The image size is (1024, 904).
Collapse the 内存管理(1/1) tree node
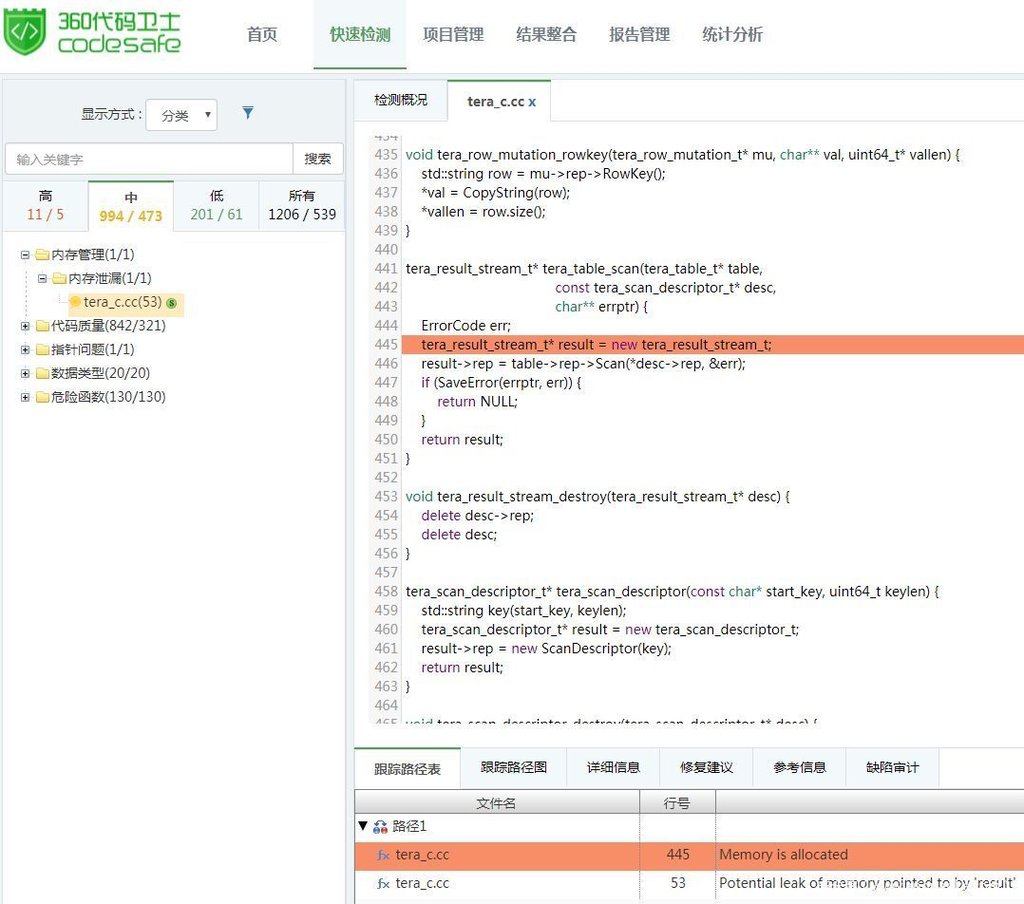pos(25,255)
